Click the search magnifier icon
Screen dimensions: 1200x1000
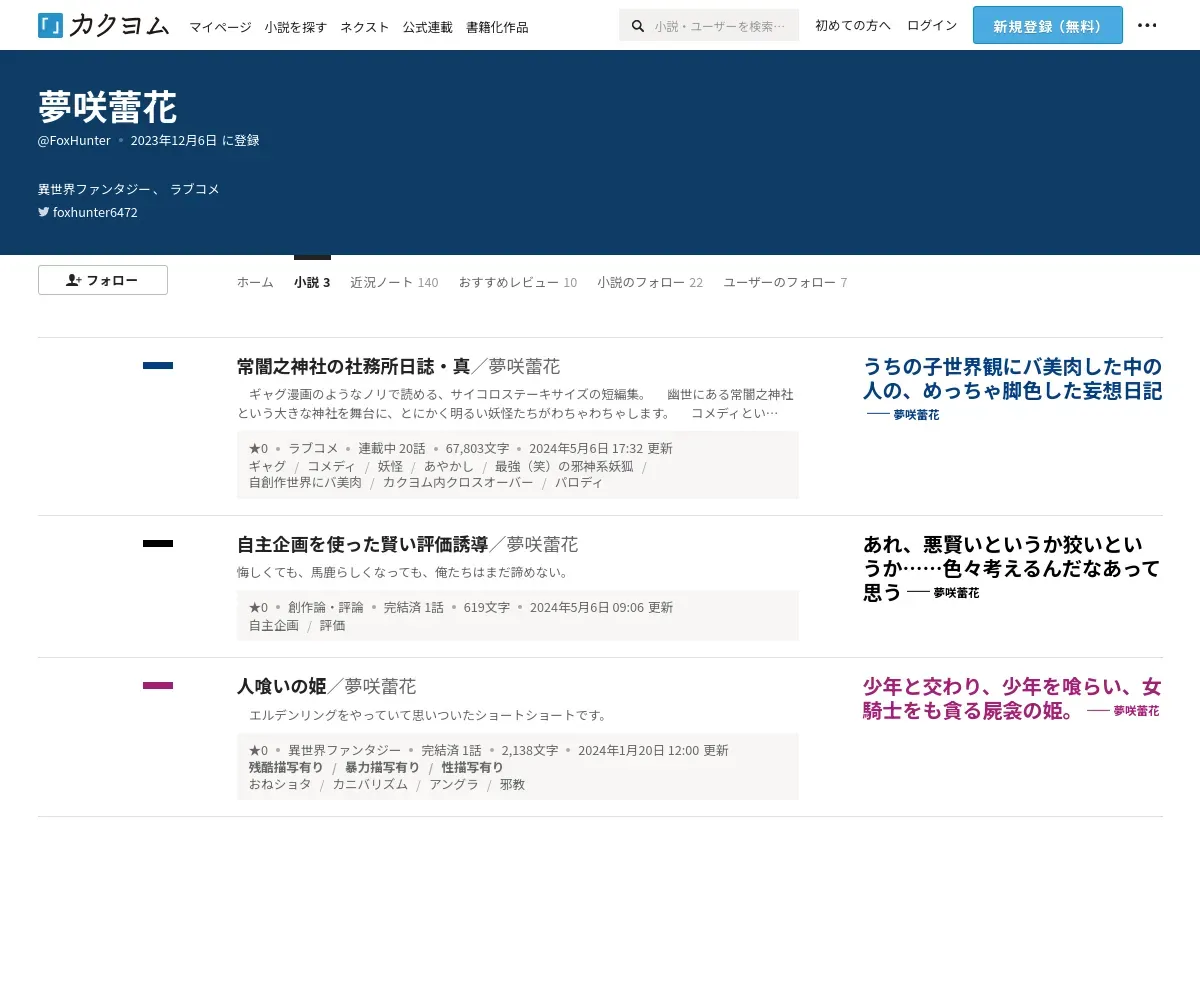[638, 26]
